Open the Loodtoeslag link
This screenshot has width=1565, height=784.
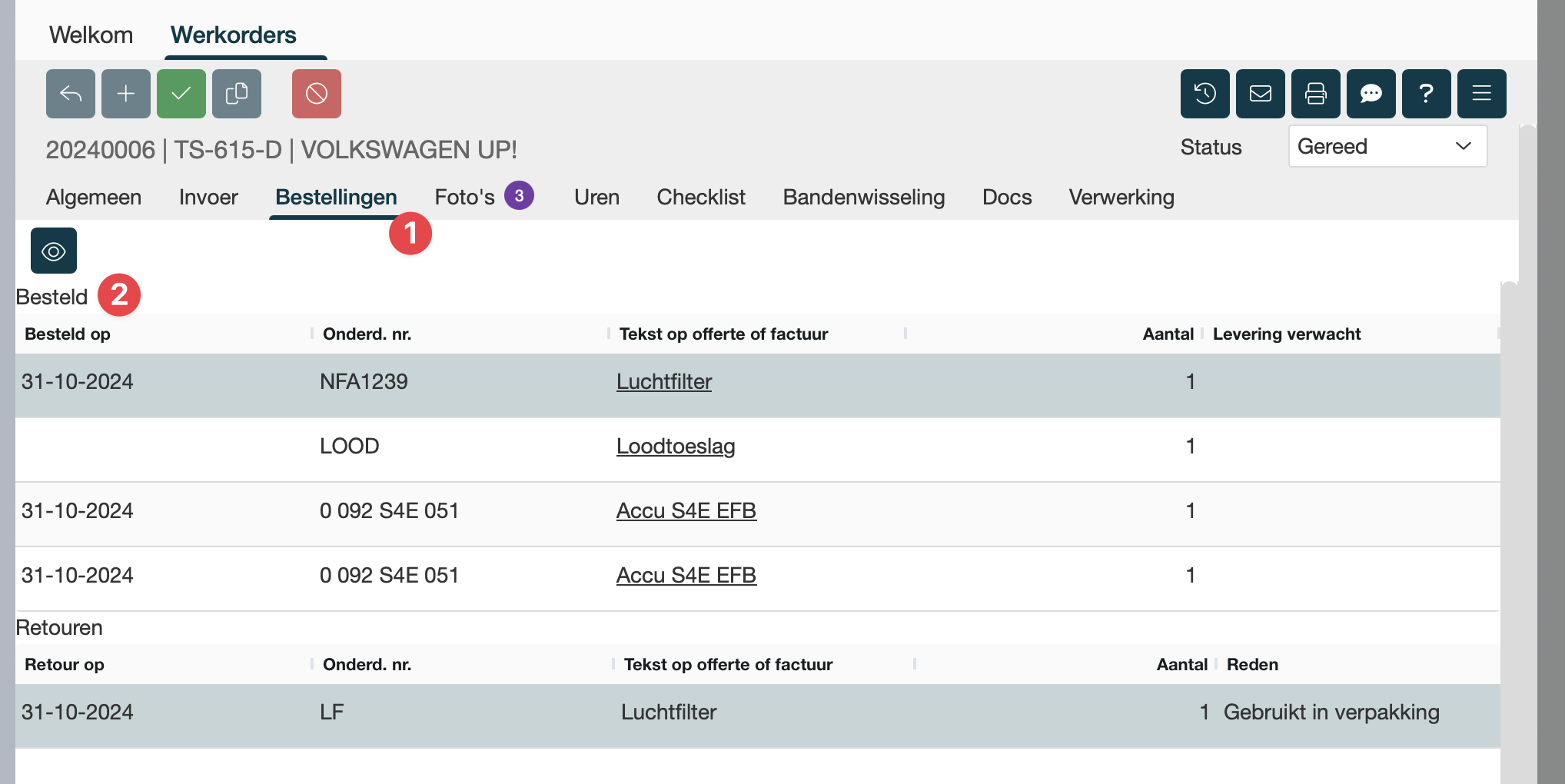click(x=676, y=447)
